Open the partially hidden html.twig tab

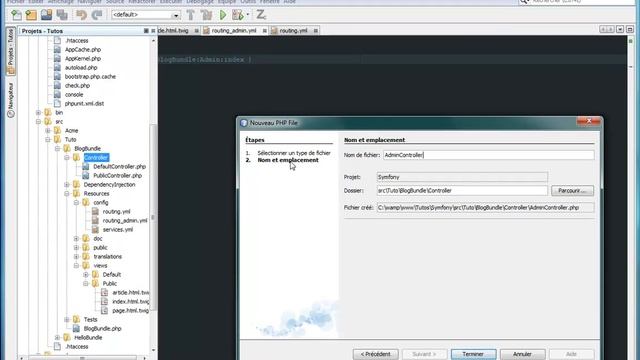(174, 31)
